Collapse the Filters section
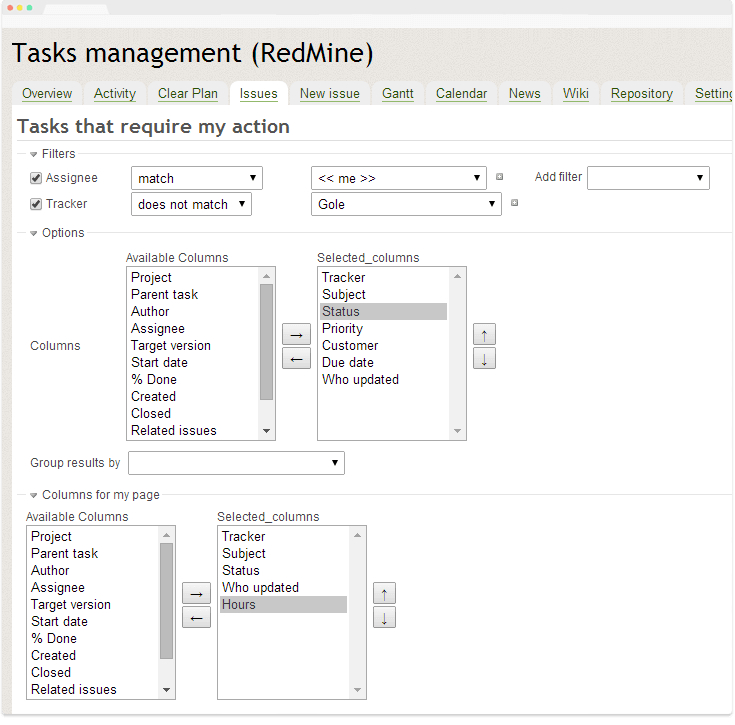Image resolution: width=735 pixels, height=725 pixels. coord(34,154)
